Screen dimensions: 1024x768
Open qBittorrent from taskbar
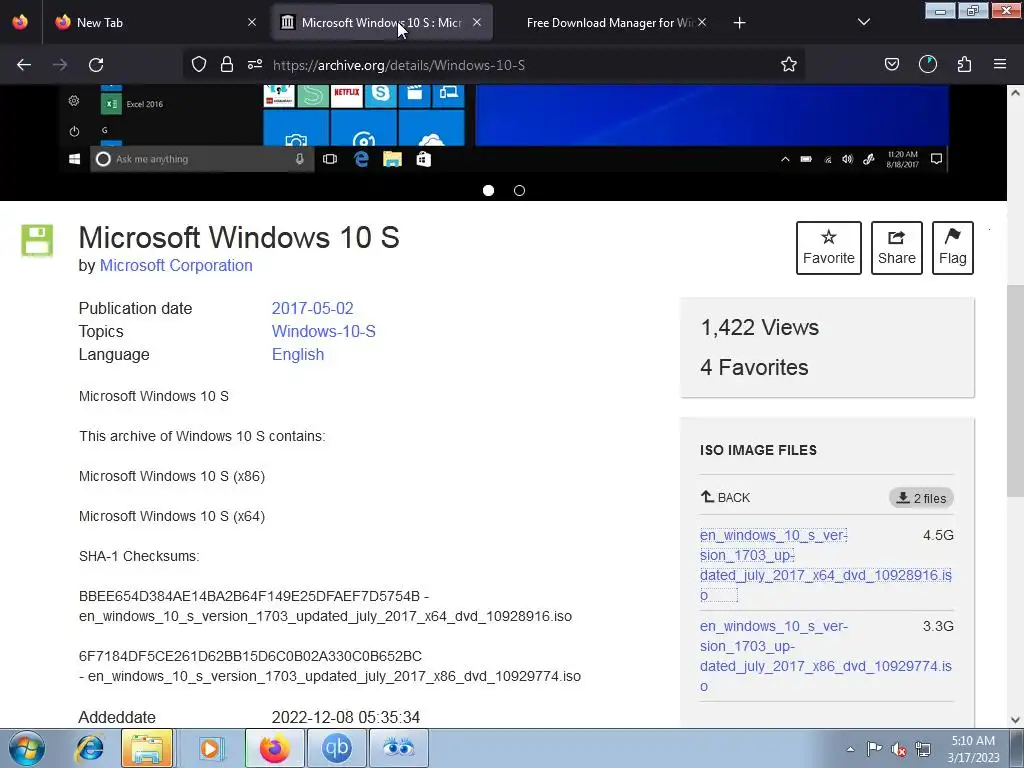coord(336,748)
